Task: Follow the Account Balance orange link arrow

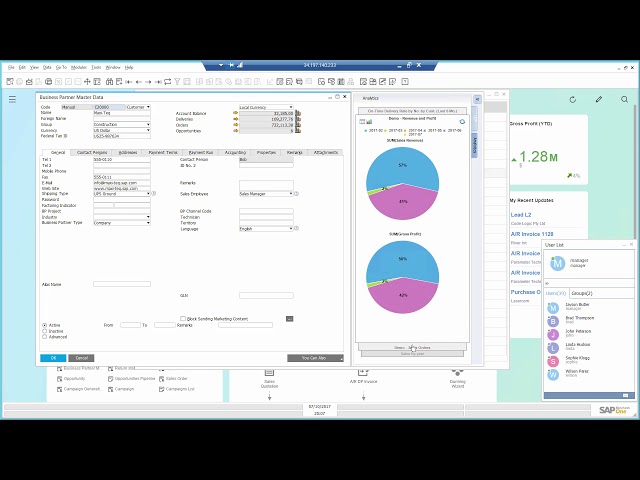Action: [236, 113]
